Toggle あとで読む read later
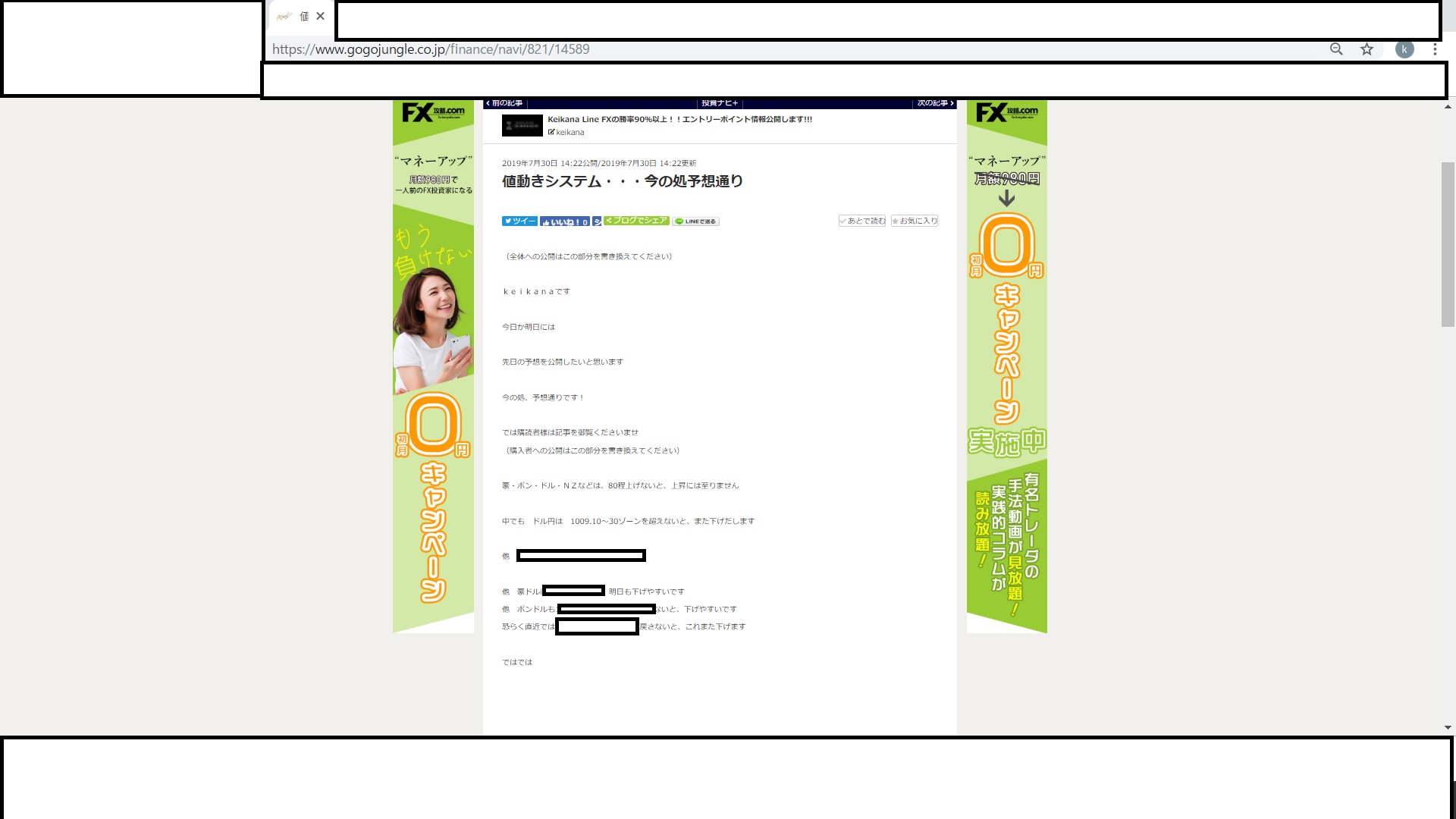 (862, 221)
